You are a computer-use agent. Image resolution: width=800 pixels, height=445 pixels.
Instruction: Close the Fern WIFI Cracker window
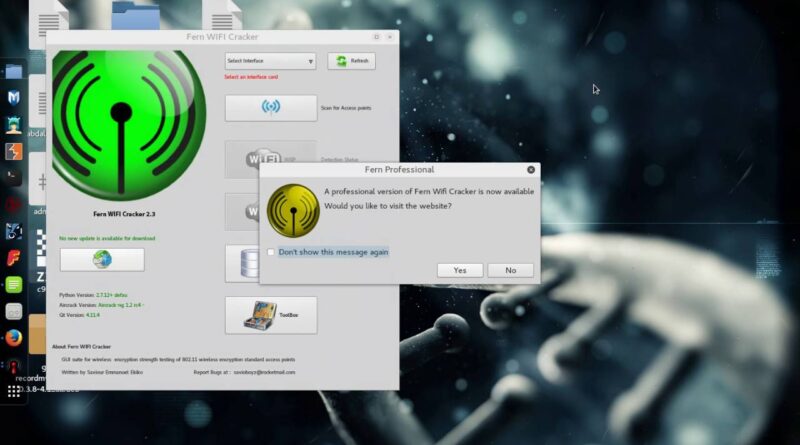tap(390, 37)
